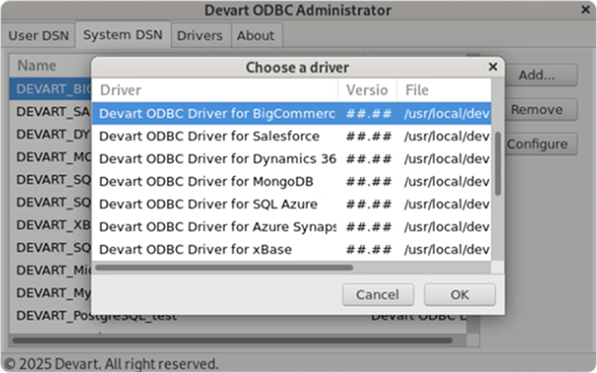This screenshot has width=597, height=373.
Task: Close the Choose a driver dialog
Action: (x=493, y=67)
